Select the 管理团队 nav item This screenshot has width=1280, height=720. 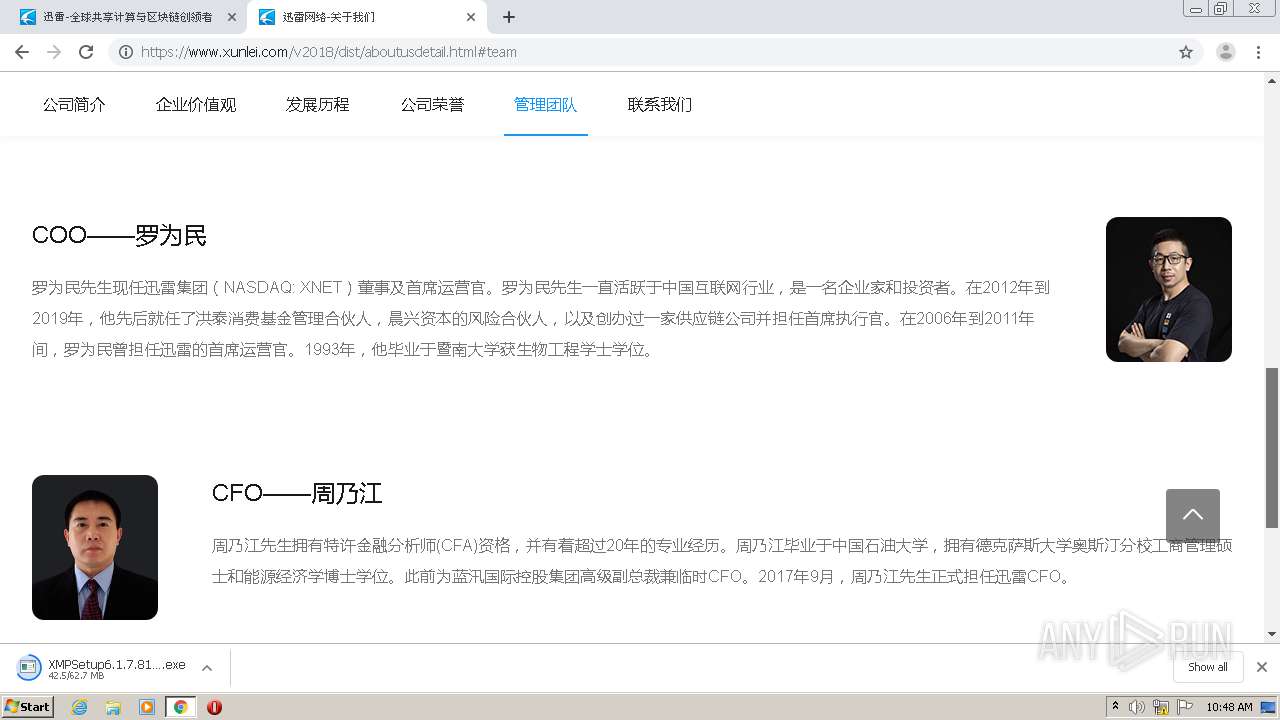click(x=545, y=104)
